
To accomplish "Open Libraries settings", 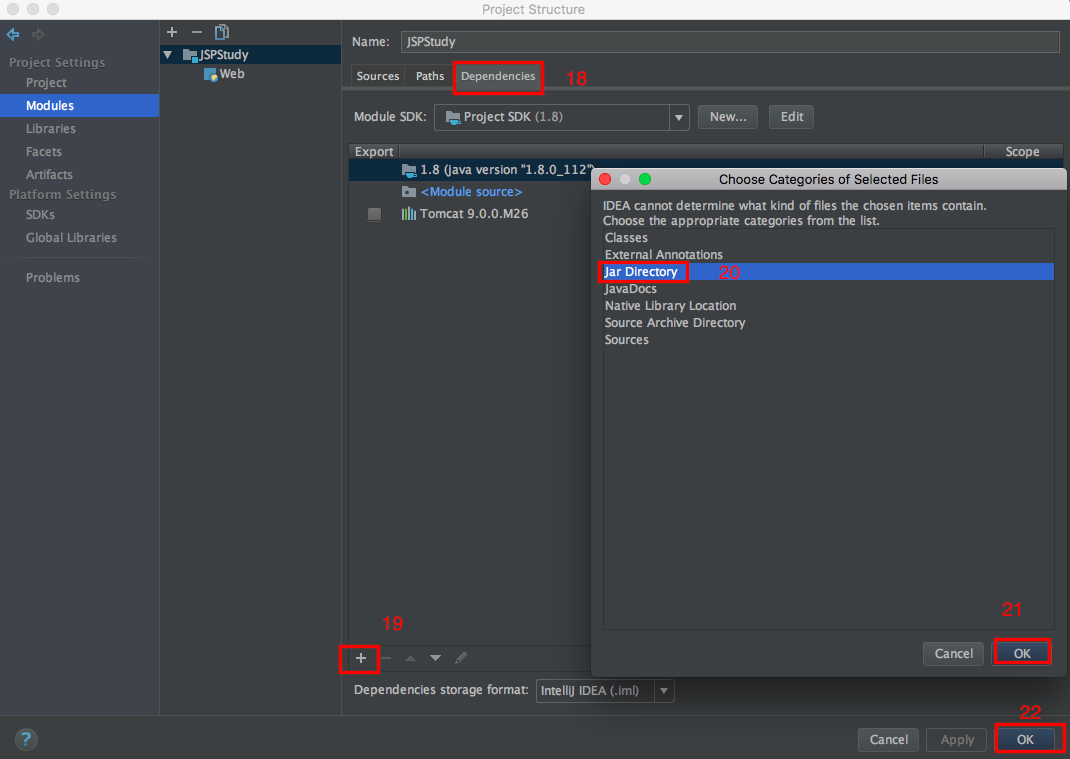I will click(50, 128).
